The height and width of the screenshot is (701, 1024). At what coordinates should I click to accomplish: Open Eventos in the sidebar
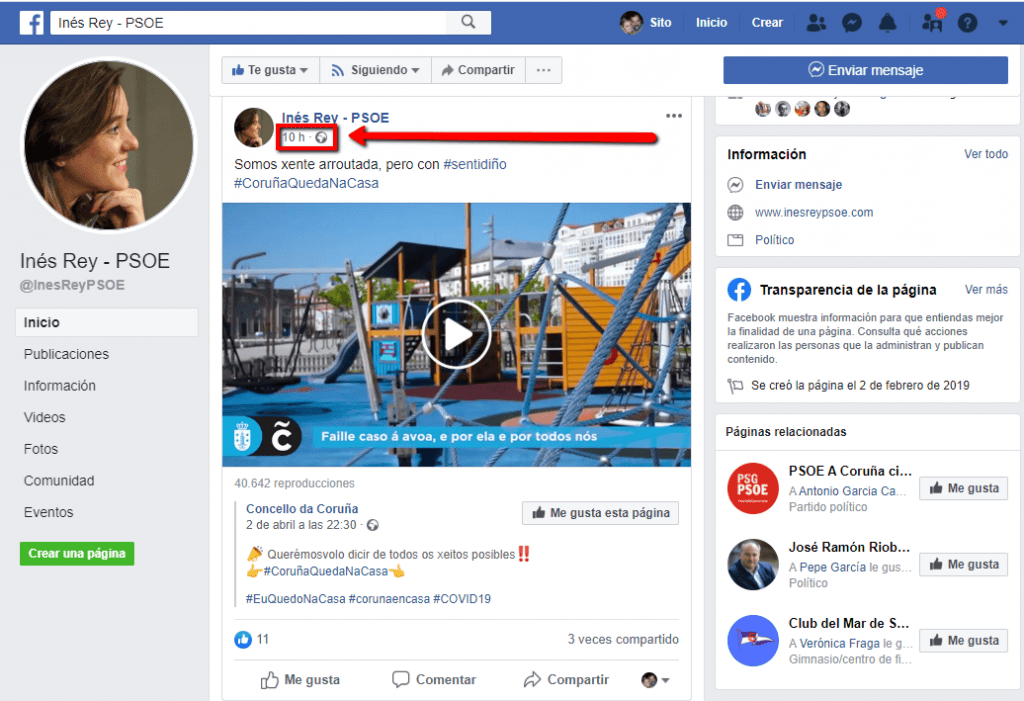click(48, 512)
